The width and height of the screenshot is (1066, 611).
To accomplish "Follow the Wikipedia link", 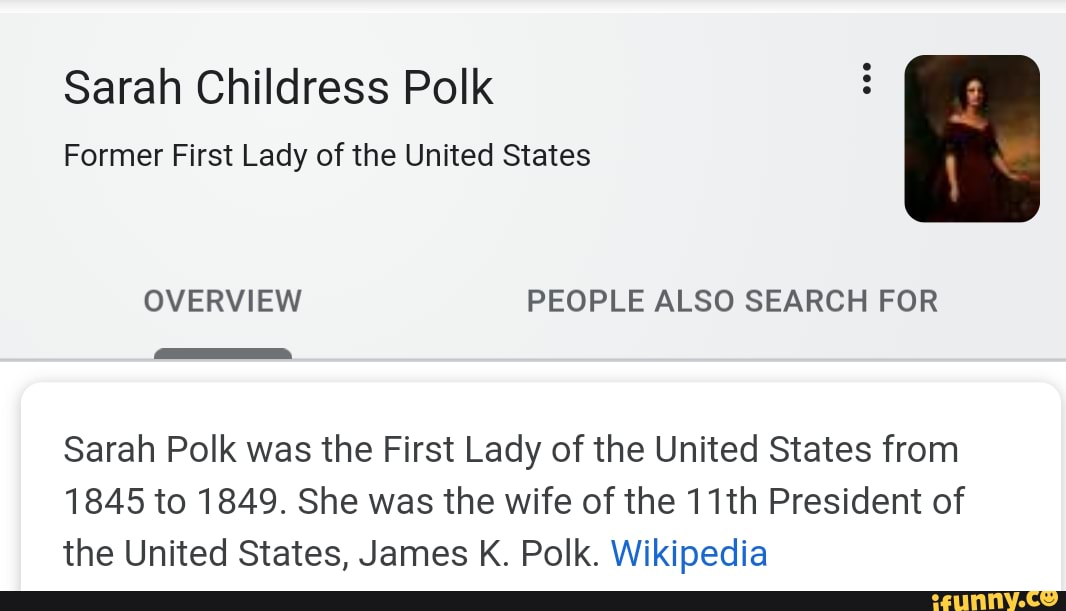I will point(688,553).
